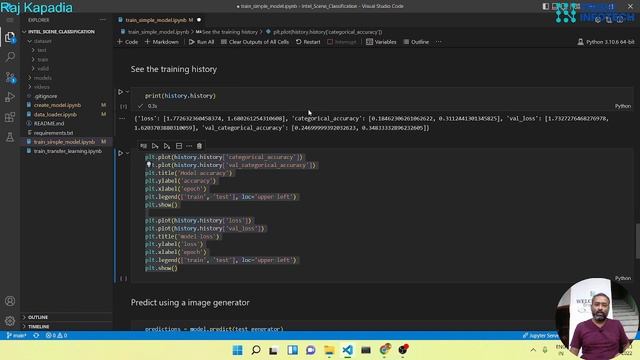Open the notebook Outline
This screenshot has width=640, height=360.
coord(416,42)
